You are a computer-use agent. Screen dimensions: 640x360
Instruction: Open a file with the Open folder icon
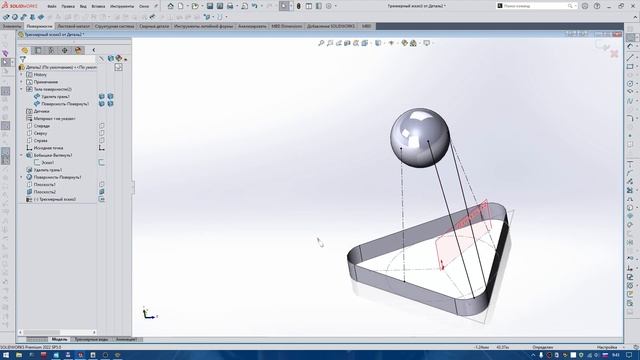[195, 6]
